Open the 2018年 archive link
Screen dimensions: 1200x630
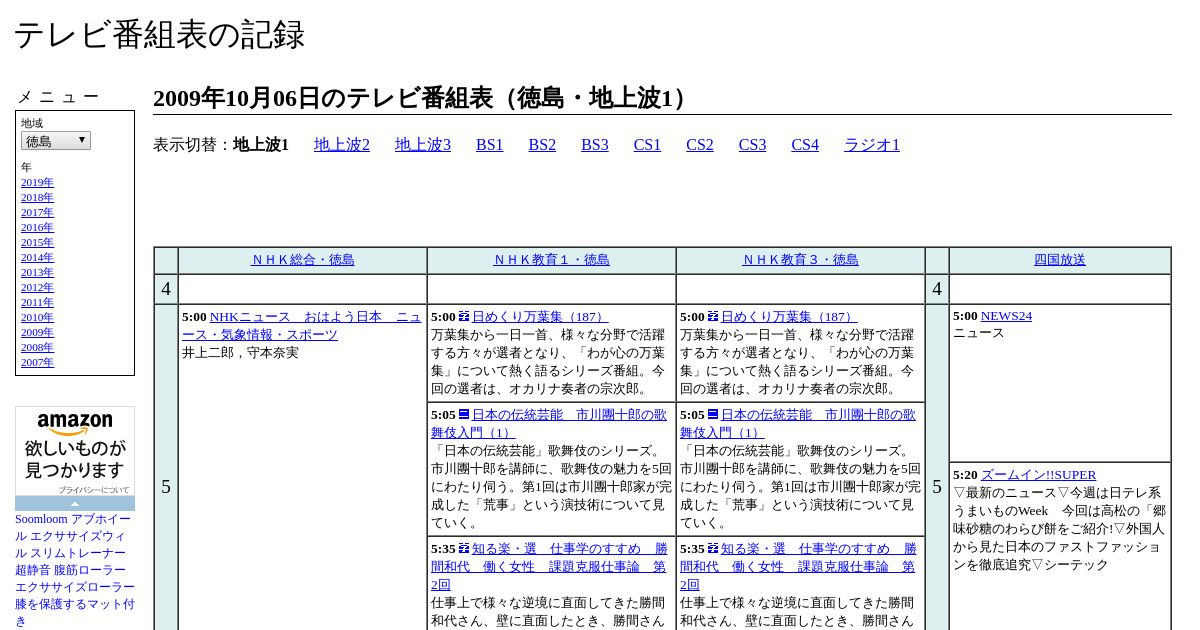[x=37, y=197]
